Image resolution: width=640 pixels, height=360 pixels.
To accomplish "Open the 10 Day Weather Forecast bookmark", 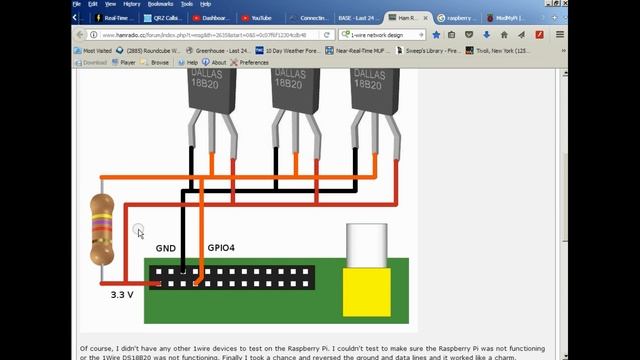I will 288,51.
